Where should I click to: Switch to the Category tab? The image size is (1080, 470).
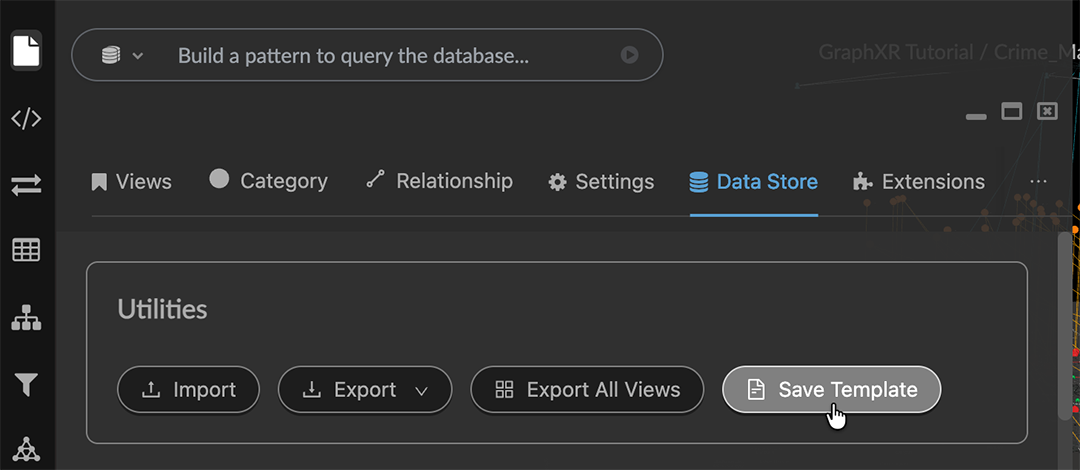[268, 181]
